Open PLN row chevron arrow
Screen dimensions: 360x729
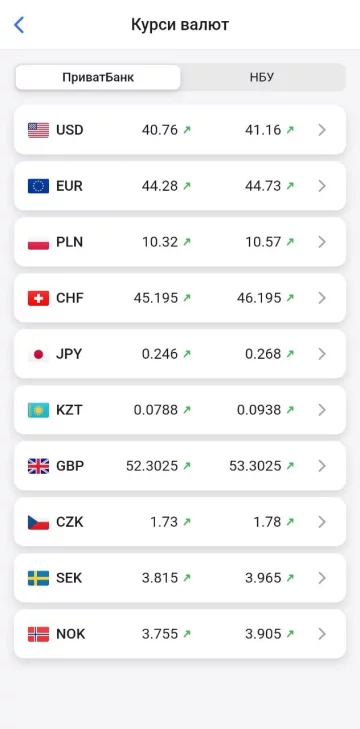point(322,242)
